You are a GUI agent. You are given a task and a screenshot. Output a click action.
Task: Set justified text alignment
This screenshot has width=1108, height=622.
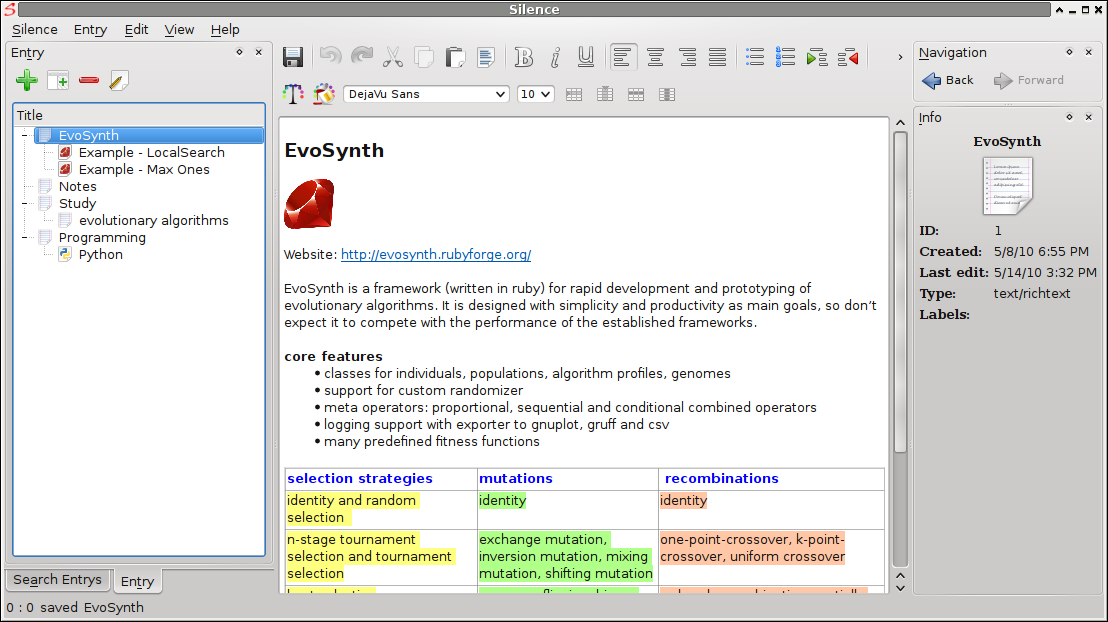(x=718, y=57)
